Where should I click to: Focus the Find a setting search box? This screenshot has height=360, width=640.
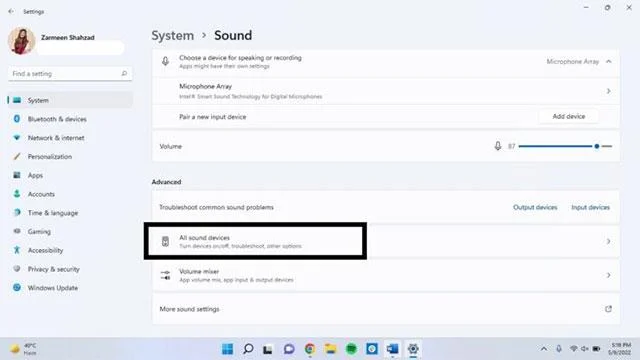70,73
